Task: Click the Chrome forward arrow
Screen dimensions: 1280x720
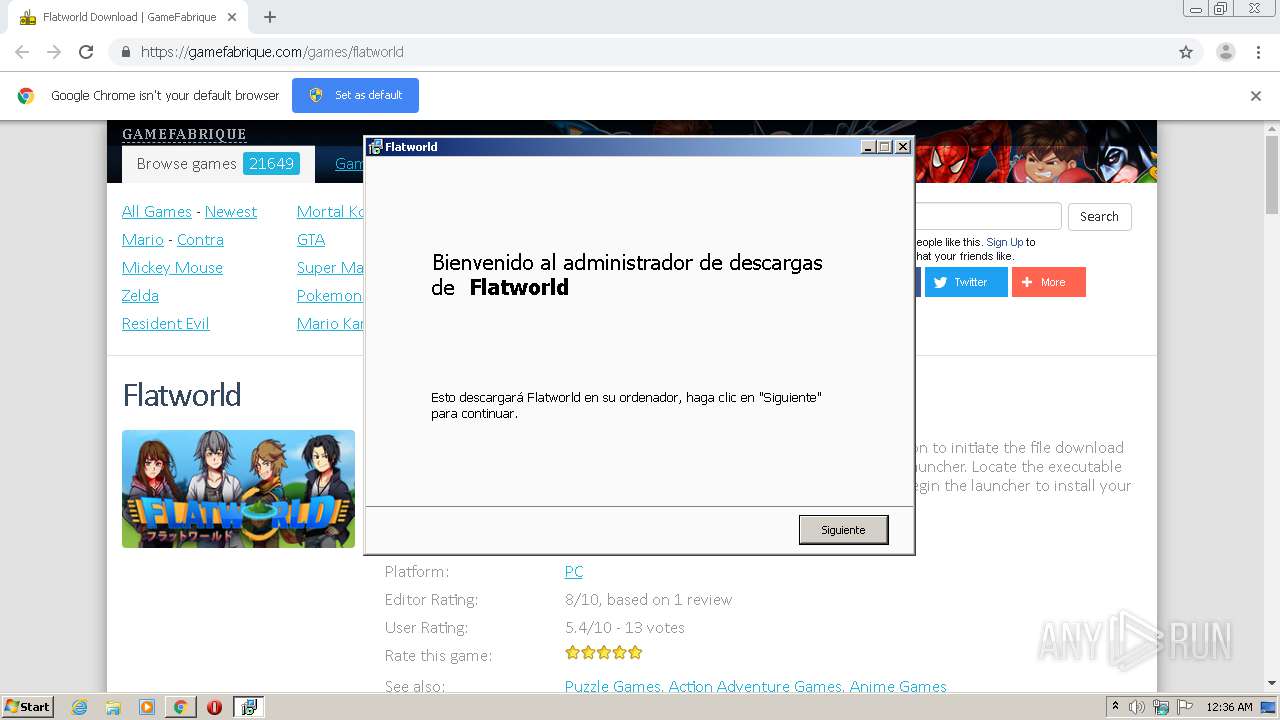Action: 54,52
